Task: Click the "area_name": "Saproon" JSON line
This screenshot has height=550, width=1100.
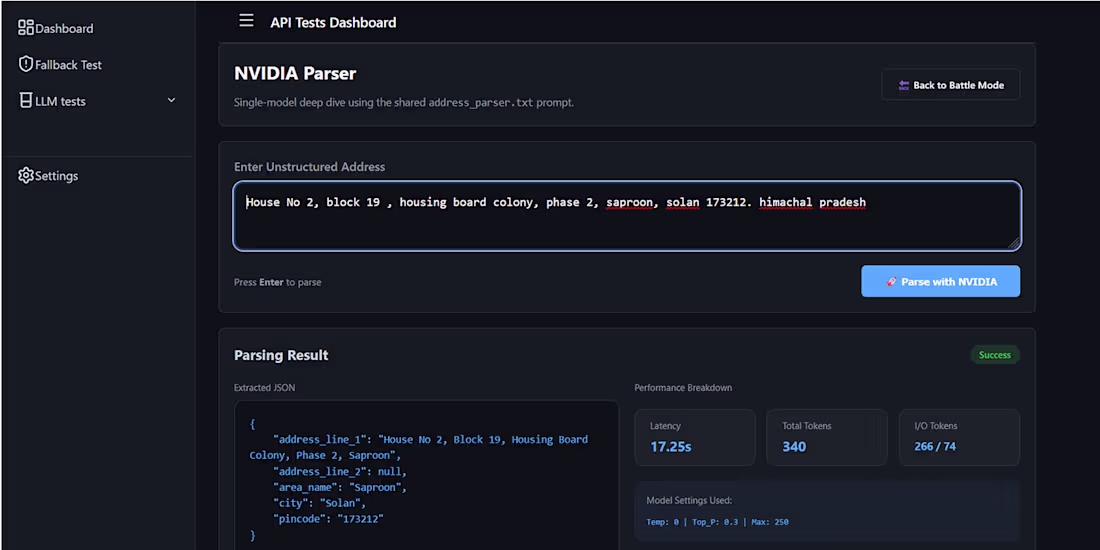Action: coord(340,487)
